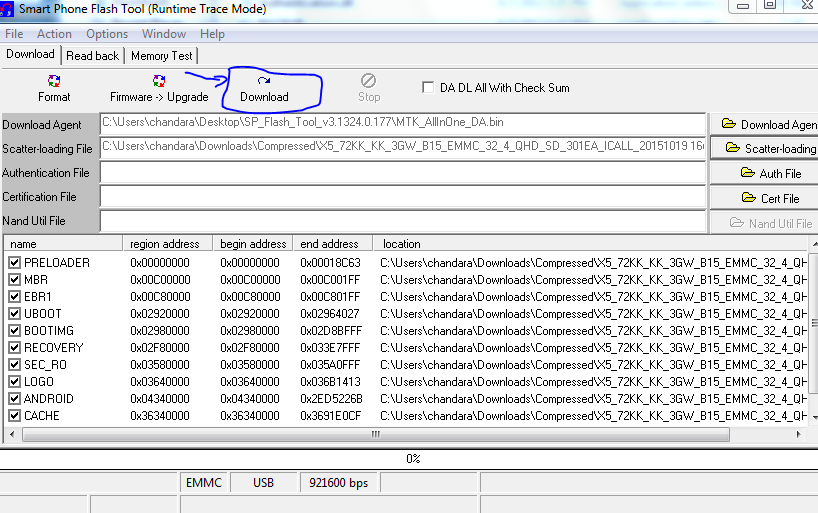This screenshot has height=513, width=818.
Task: Click the vertical scrollbar down arrow
Action: pos(814,417)
